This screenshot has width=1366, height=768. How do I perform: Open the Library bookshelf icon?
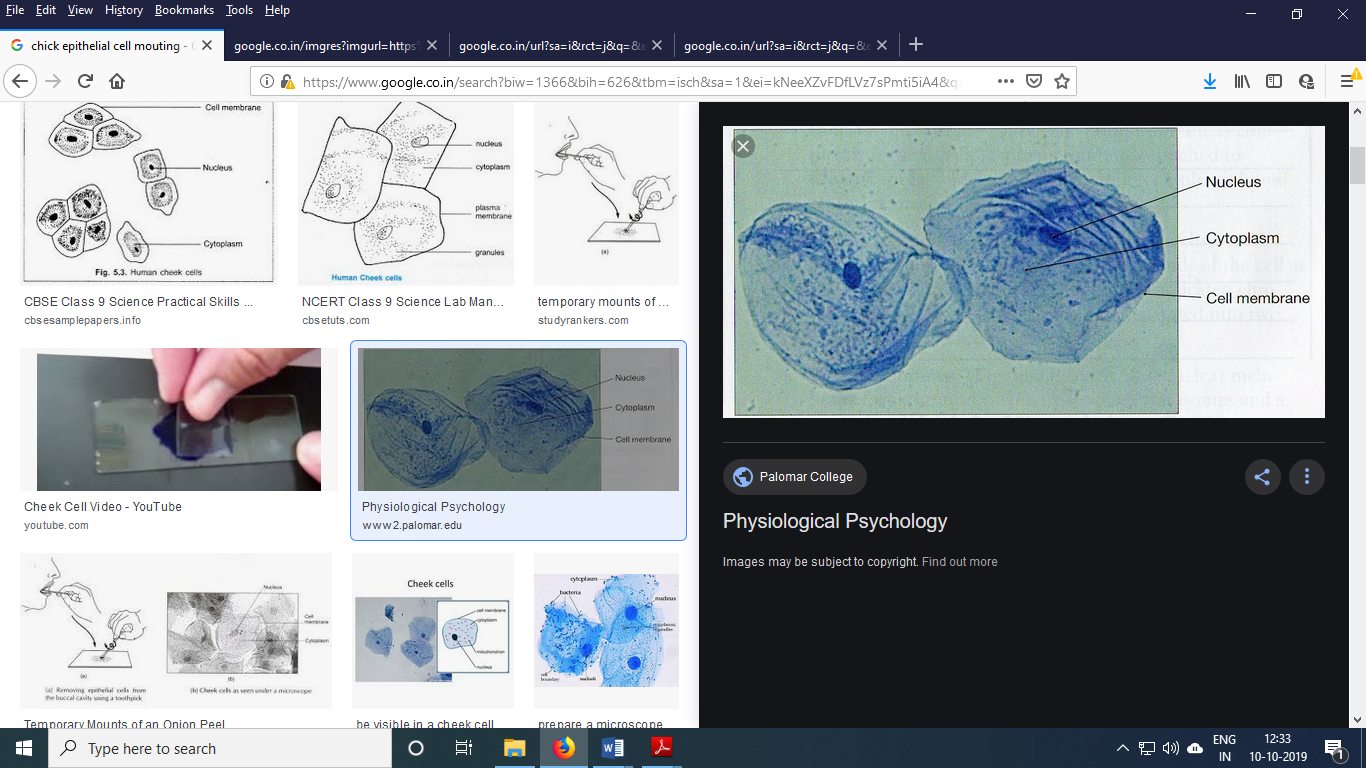[1242, 82]
